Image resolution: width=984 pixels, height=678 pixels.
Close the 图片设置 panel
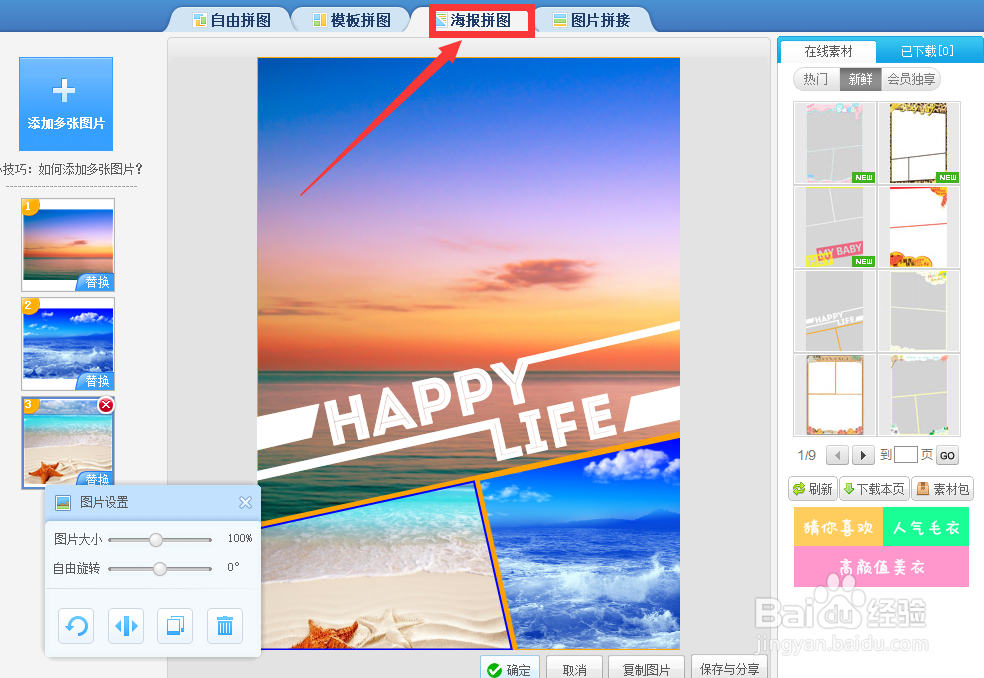(245, 502)
